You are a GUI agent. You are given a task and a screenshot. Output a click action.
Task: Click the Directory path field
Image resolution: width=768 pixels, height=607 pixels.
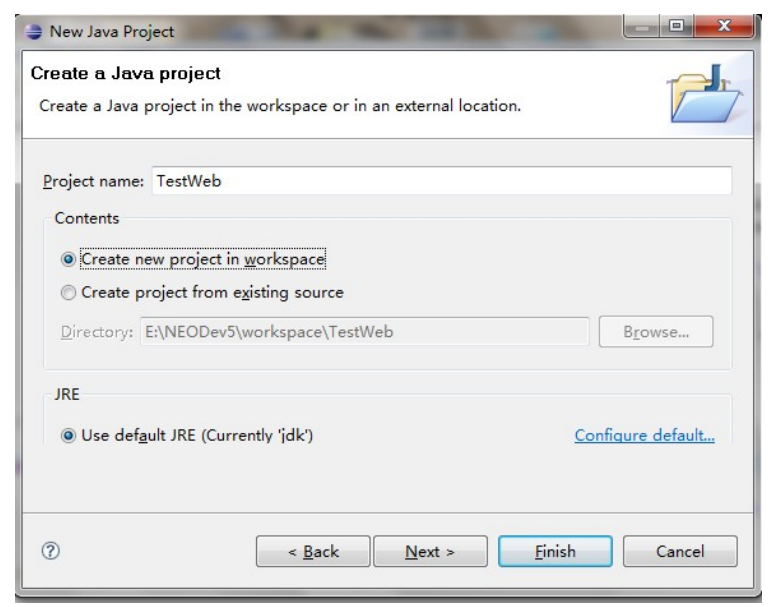pos(365,332)
